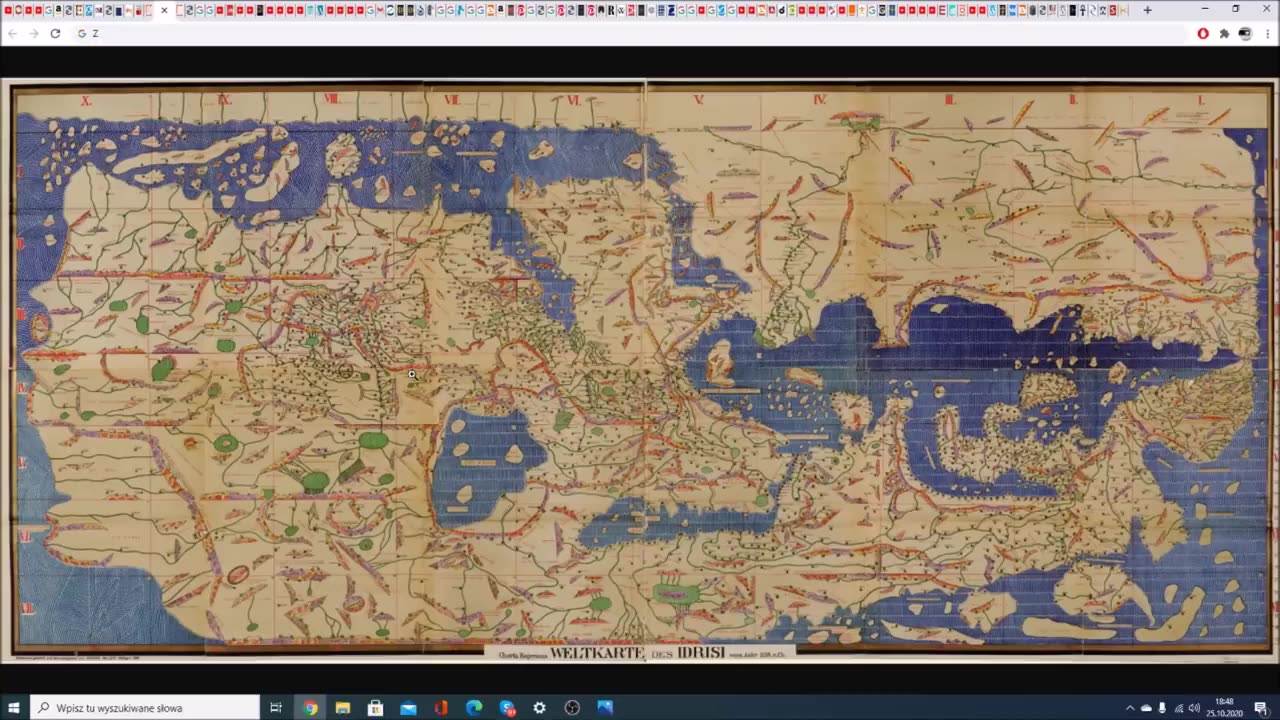The width and height of the screenshot is (1280, 720).
Task: Open File Explorer from the taskbar
Action: pyautogui.click(x=343, y=708)
